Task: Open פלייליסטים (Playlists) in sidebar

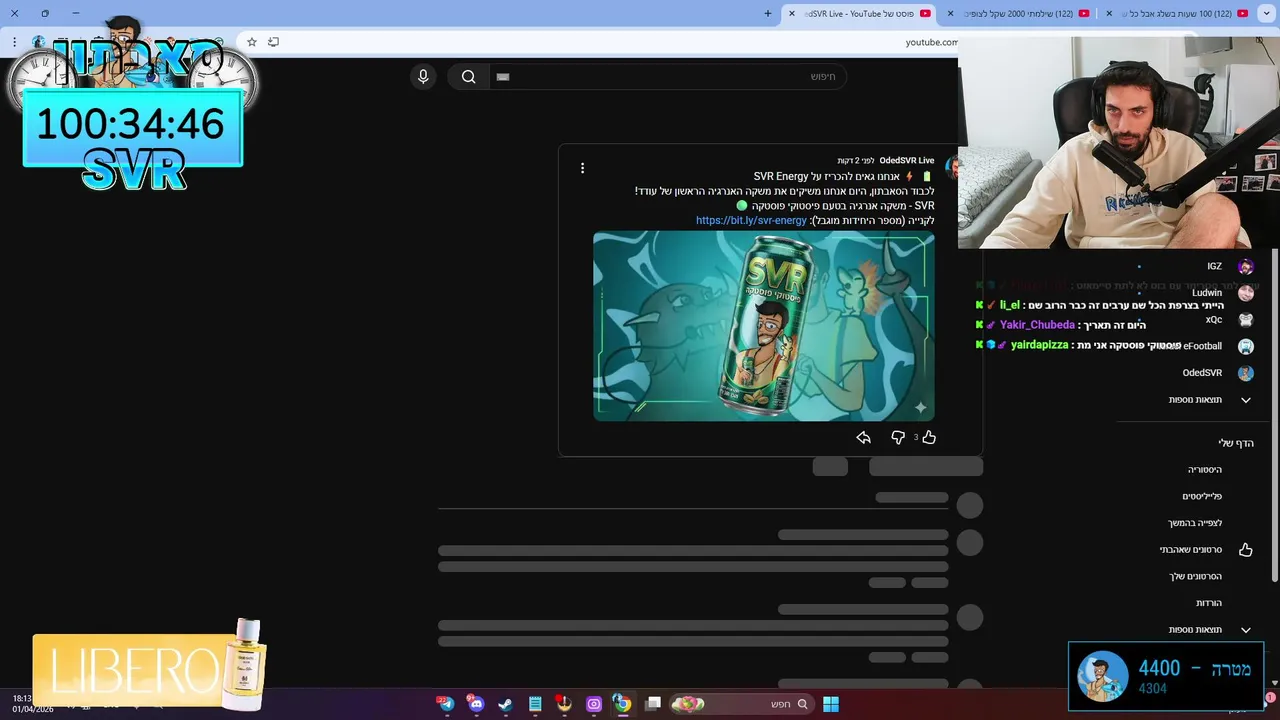Action: coord(1202,496)
